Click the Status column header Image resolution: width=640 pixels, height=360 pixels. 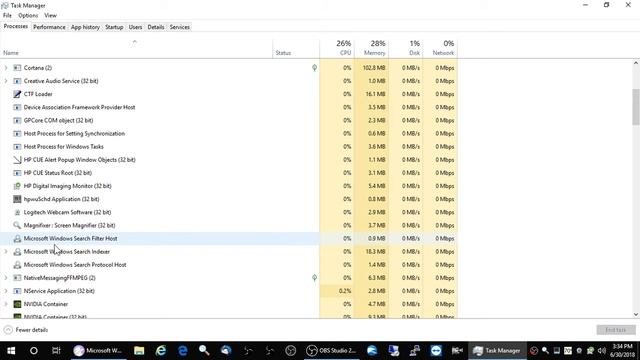pyautogui.click(x=296, y=48)
